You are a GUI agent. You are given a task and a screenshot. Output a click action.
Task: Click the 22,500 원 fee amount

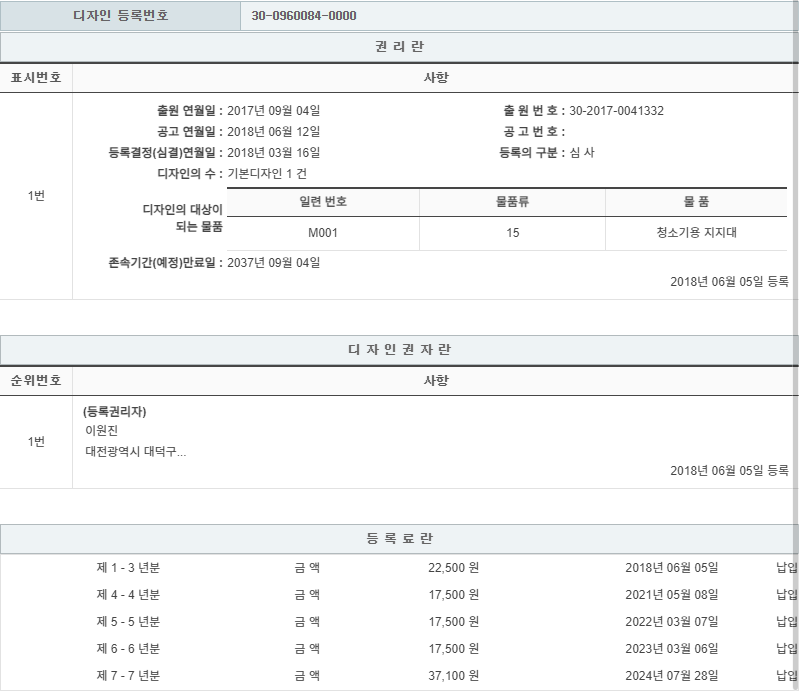(x=453, y=568)
